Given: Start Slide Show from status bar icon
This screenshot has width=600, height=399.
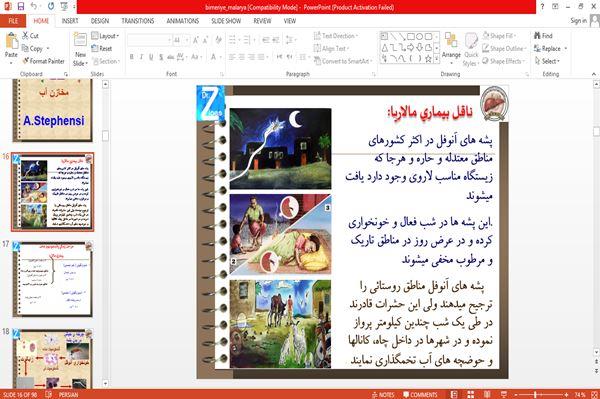Looking at the screenshot, I should point(504,394).
